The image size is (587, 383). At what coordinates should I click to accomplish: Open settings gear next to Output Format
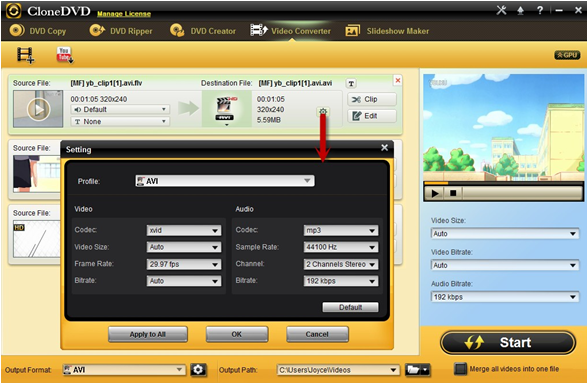coord(198,370)
